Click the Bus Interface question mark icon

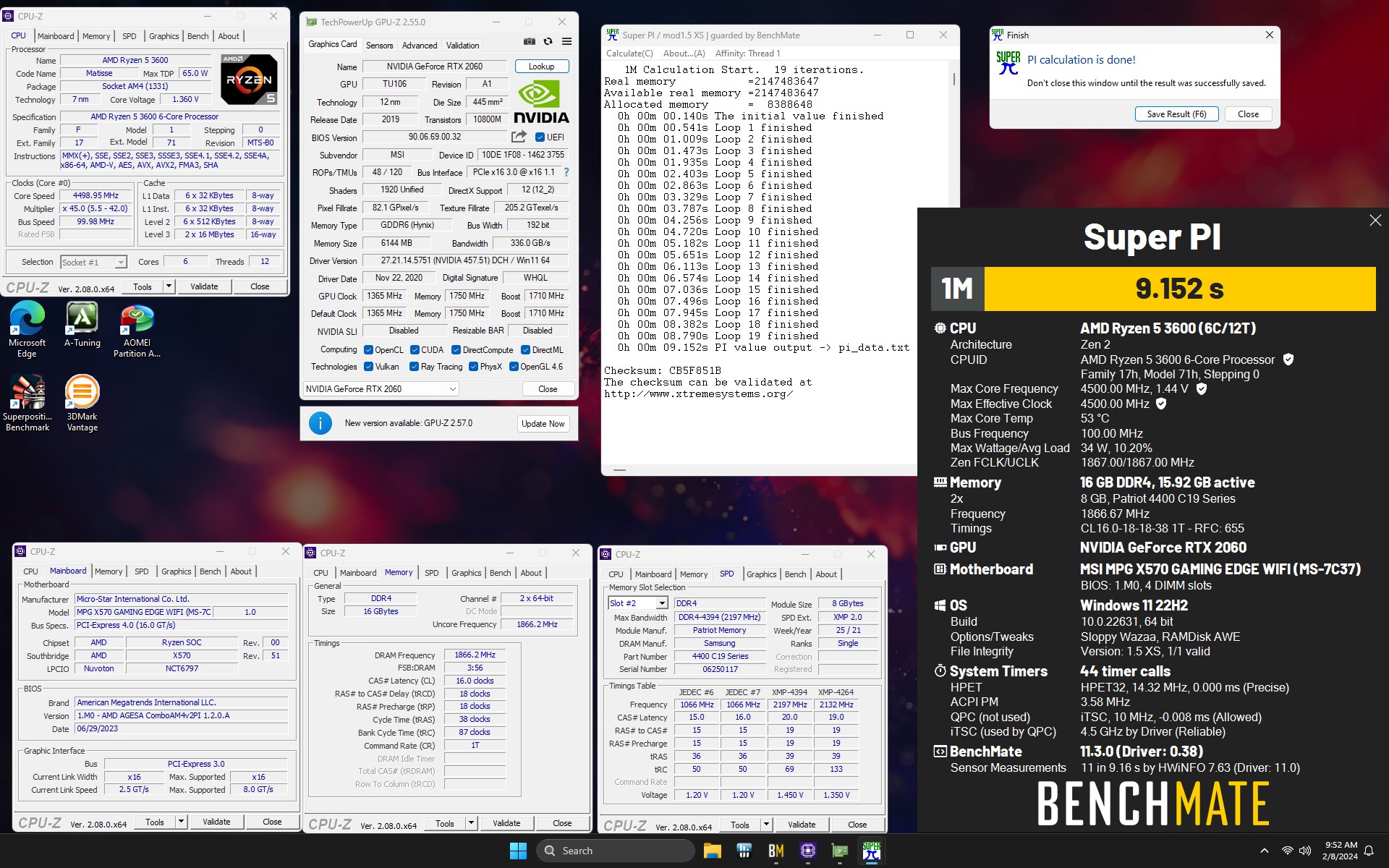(566, 172)
